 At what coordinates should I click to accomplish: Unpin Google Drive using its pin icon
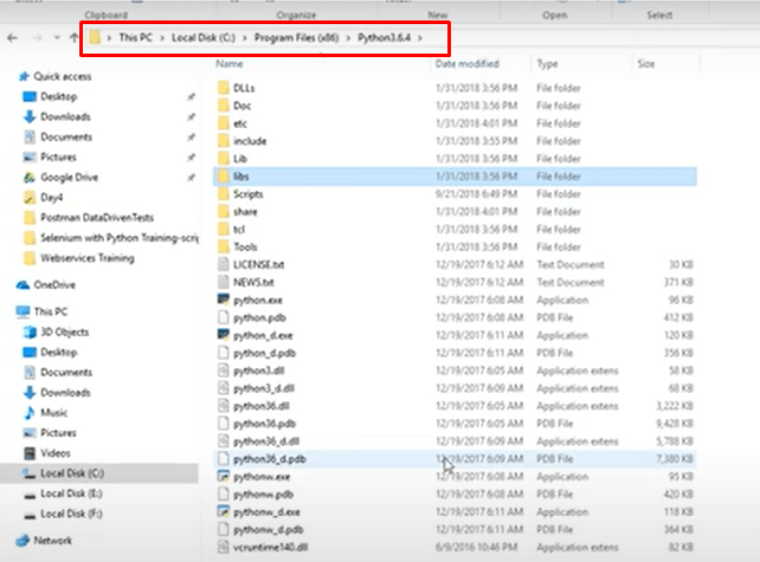[x=191, y=177]
